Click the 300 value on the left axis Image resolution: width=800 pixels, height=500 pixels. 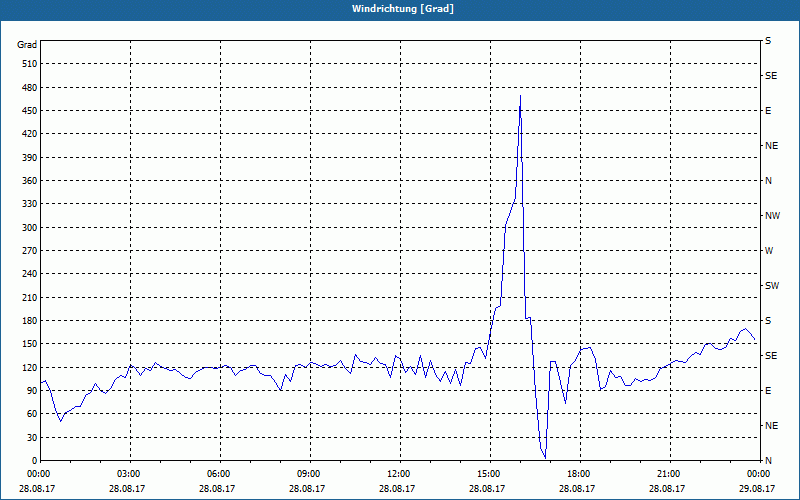30,228
